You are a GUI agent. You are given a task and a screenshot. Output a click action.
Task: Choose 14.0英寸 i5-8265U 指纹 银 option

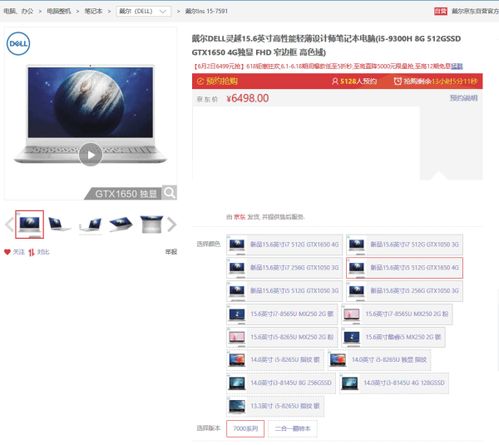(275, 360)
